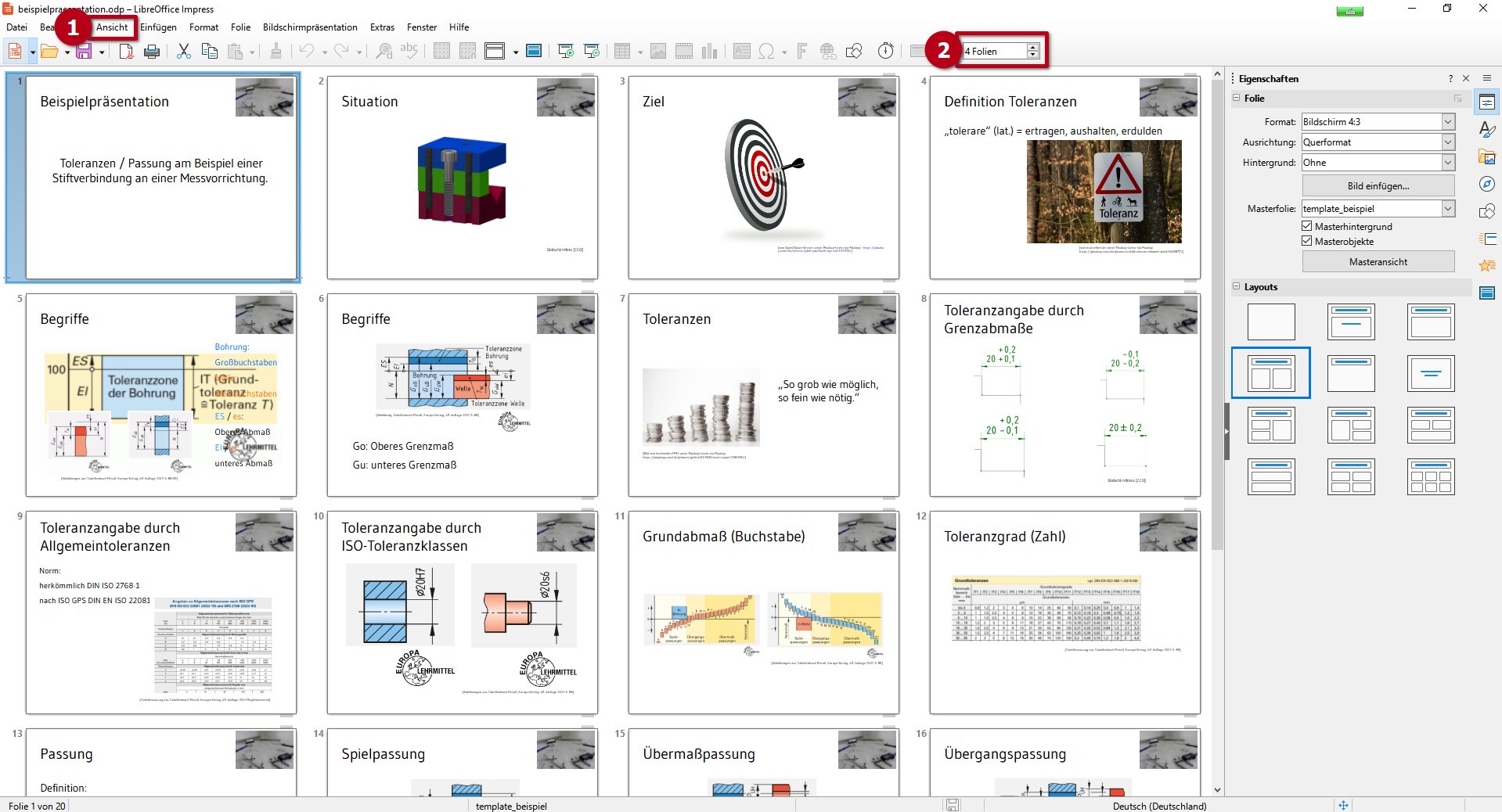Expand the Ausrichtung Querformat dropdown
Image resolution: width=1502 pixels, height=812 pixels.
coord(1447,142)
